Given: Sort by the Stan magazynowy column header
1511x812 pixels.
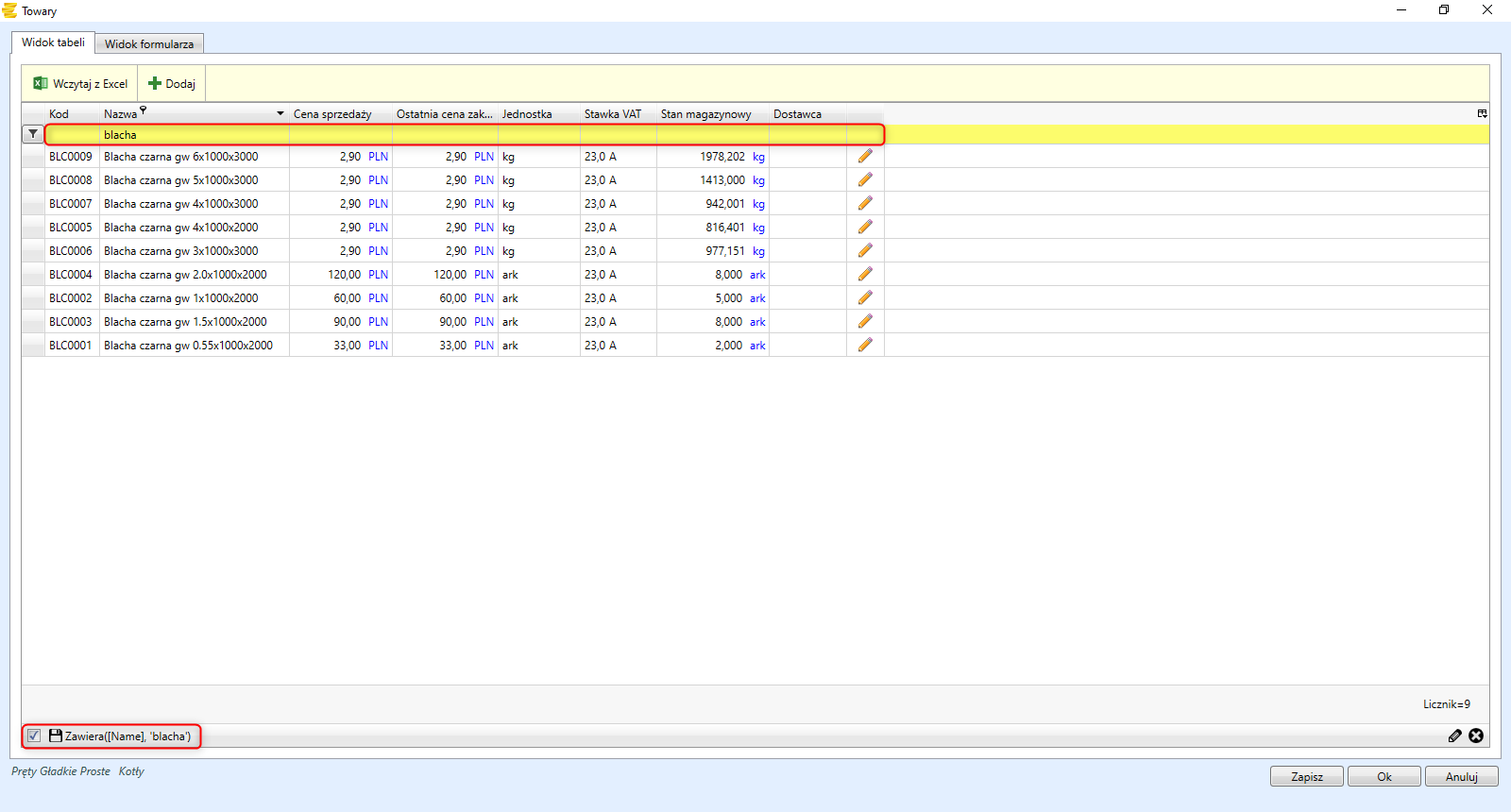Looking at the screenshot, I should coord(705,114).
